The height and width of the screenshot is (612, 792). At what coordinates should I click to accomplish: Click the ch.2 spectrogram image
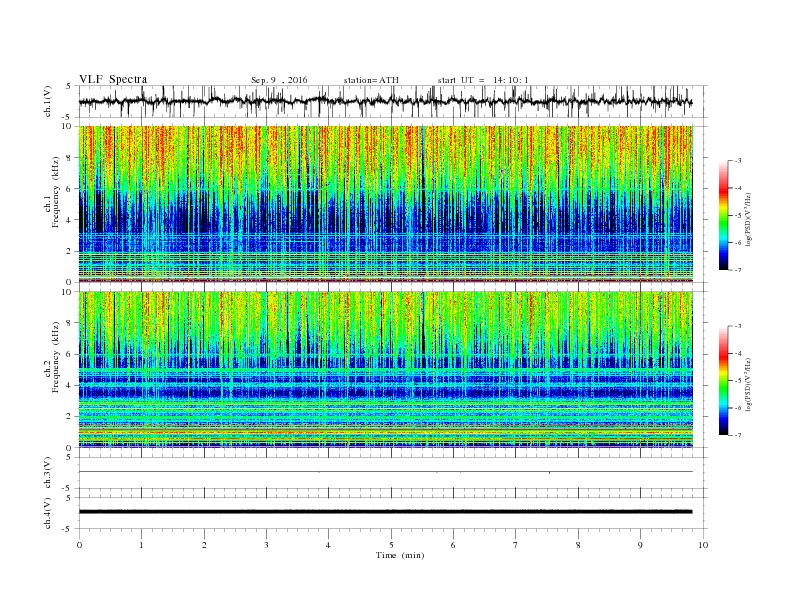pyautogui.click(x=386, y=369)
